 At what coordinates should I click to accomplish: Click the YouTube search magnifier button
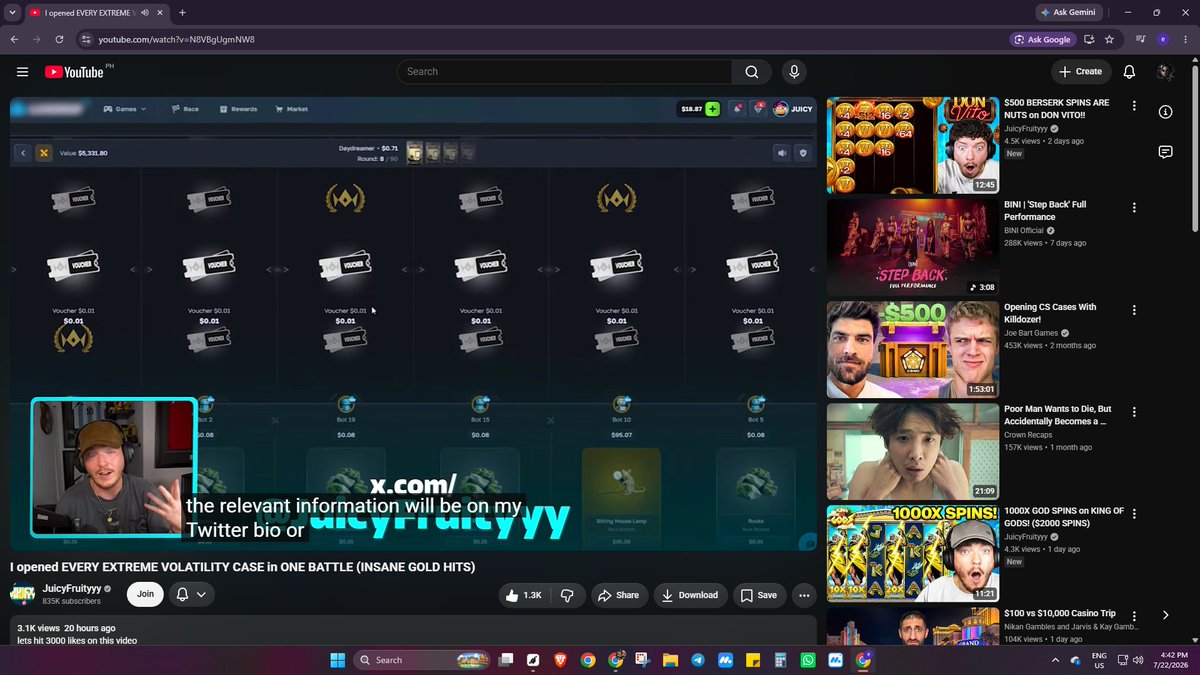[751, 72]
